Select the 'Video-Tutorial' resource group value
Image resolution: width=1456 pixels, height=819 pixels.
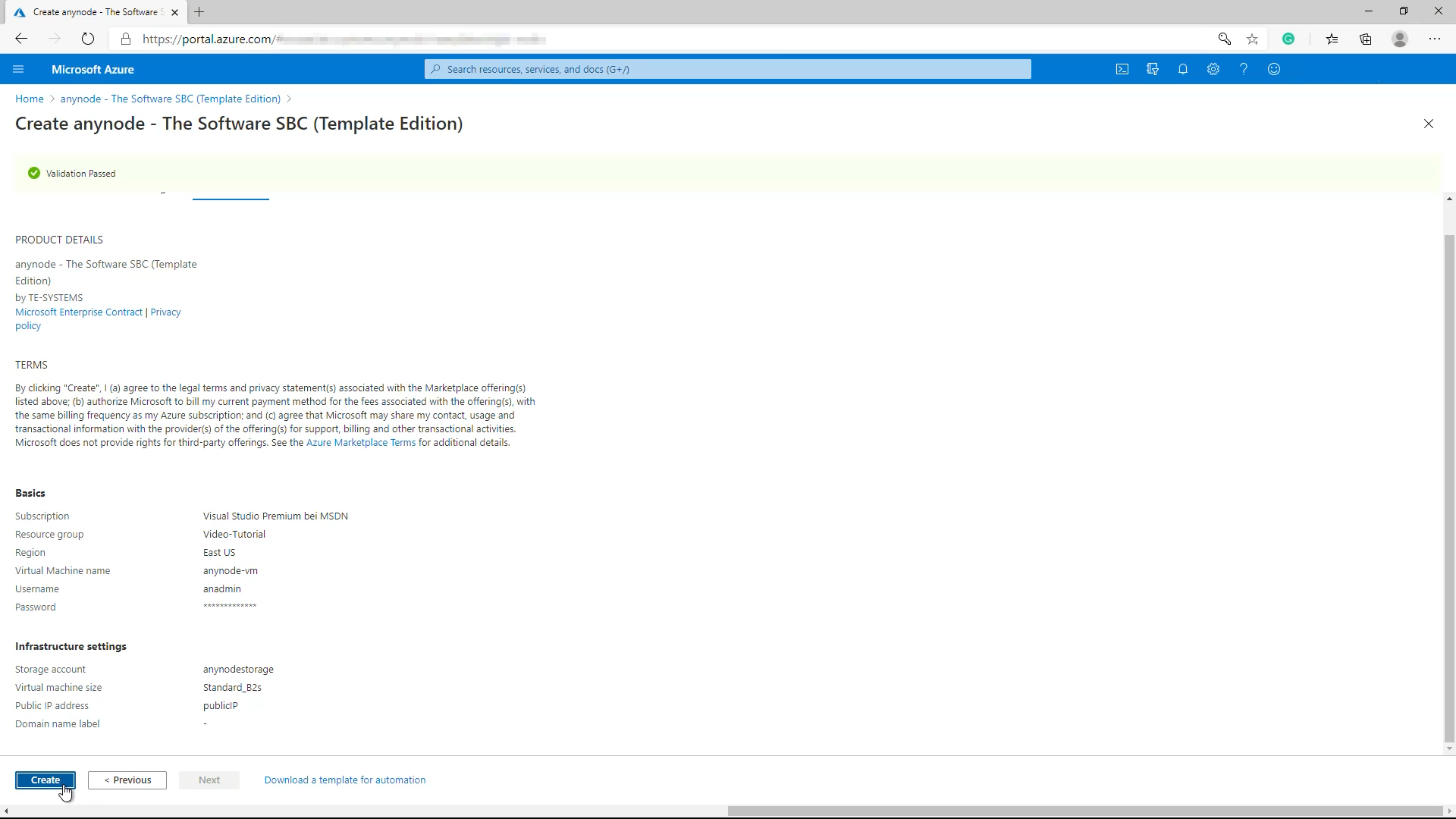tap(234, 535)
